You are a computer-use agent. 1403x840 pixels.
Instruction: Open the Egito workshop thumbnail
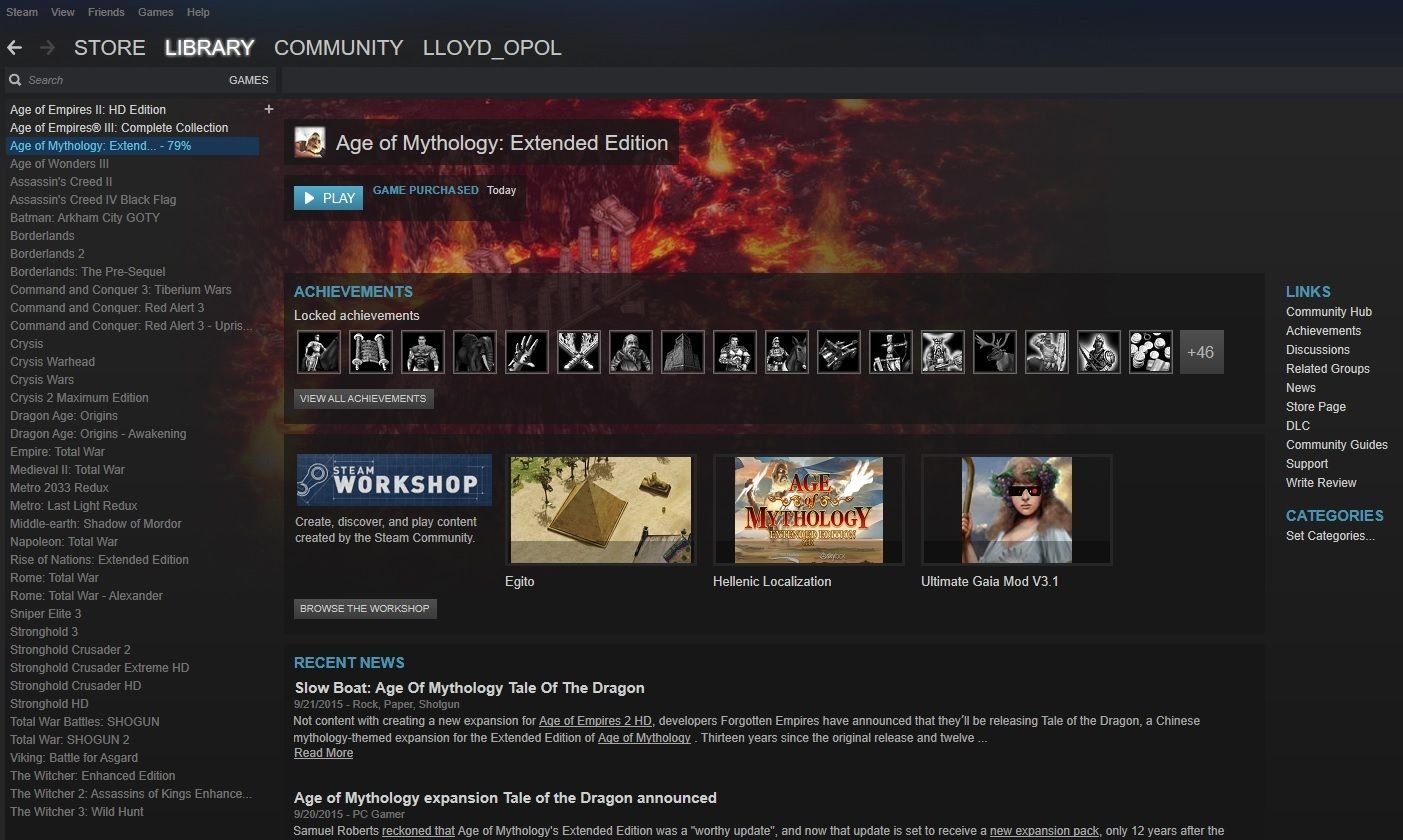(x=601, y=510)
